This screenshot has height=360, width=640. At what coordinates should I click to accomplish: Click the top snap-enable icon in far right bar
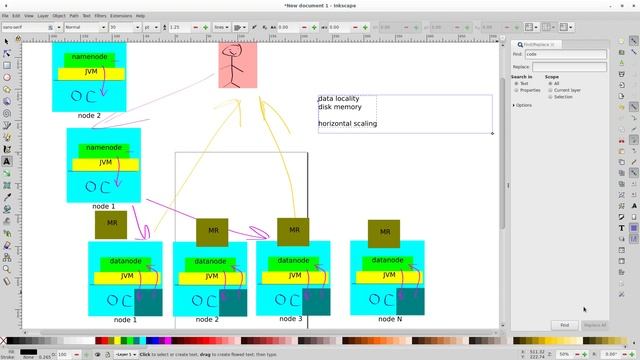pyautogui.click(x=633, y=41)
